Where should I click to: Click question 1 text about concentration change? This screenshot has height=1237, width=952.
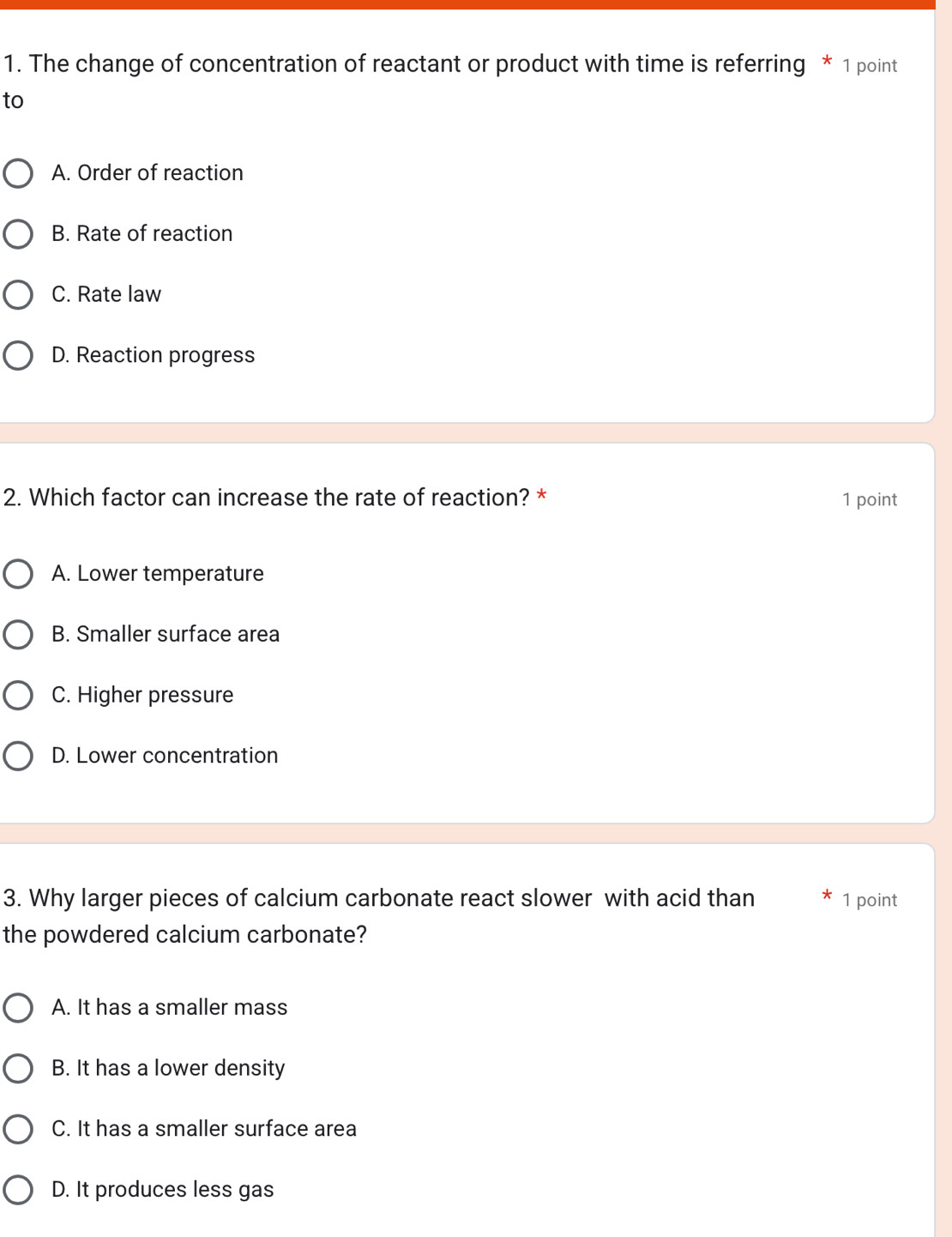(403, 65)
